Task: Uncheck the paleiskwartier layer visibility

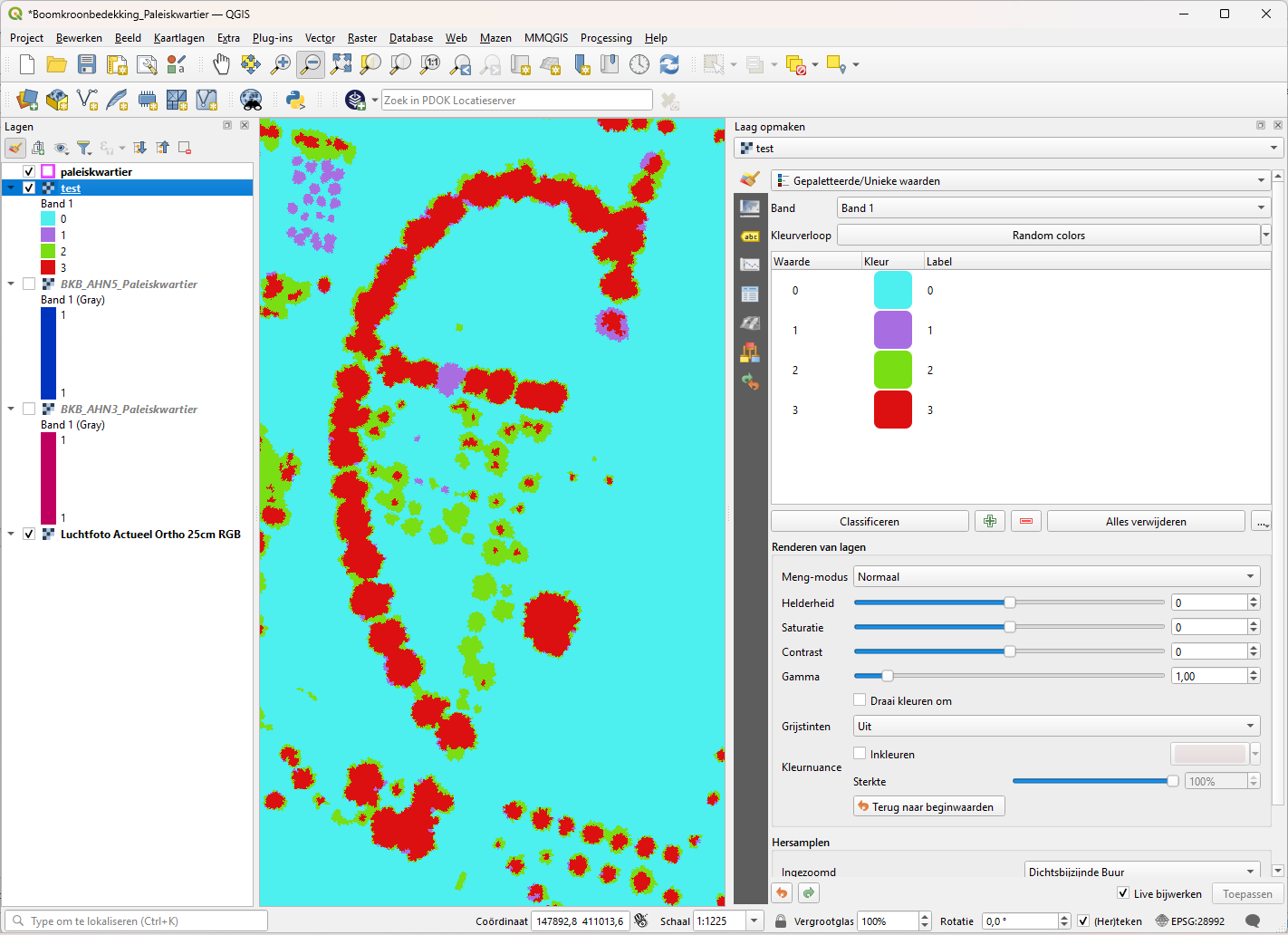Action: click(29, 171)
